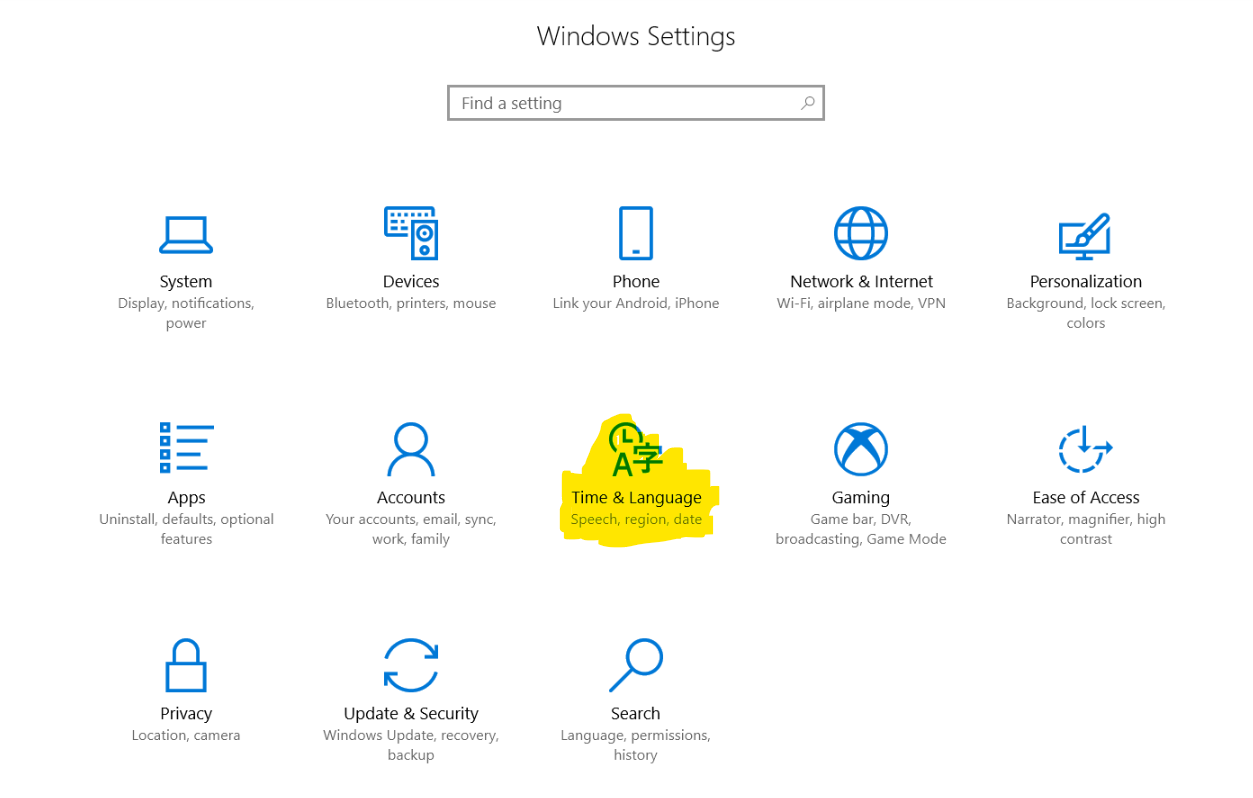Select the Ease of Access icon
This screenshot has height=798, width=1253.
tap(1085, 449)
